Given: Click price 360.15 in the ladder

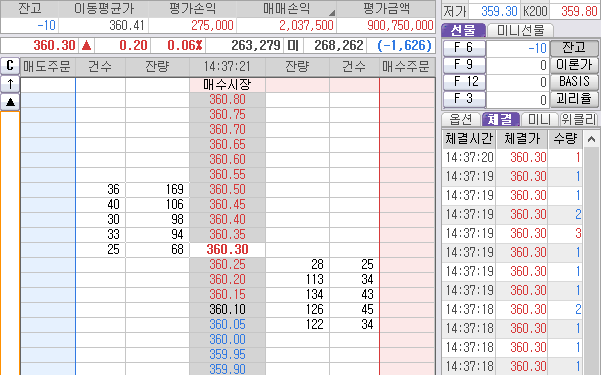Looking at the screenshot, I should click(227, 294).
